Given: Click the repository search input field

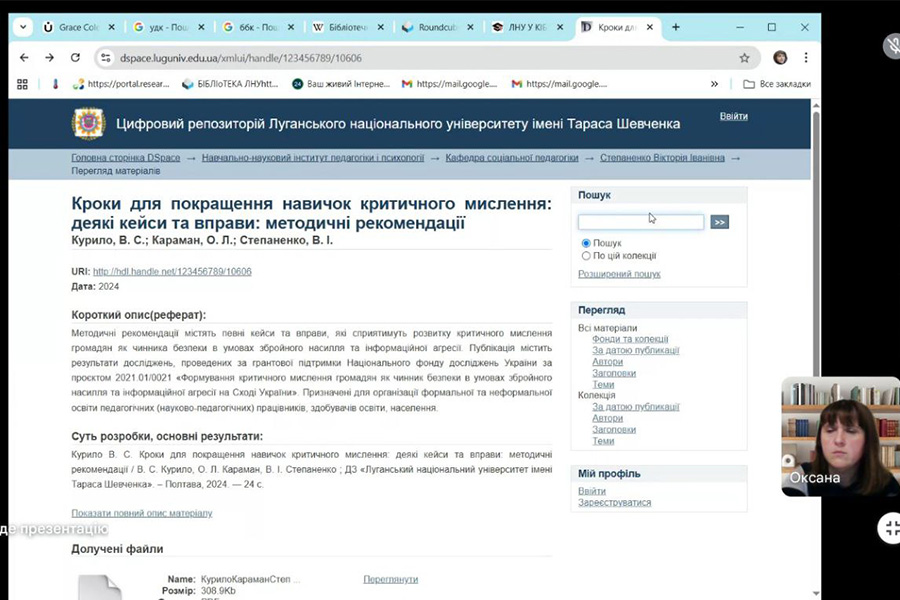Looking at the screenshot, I should point(641,222).
